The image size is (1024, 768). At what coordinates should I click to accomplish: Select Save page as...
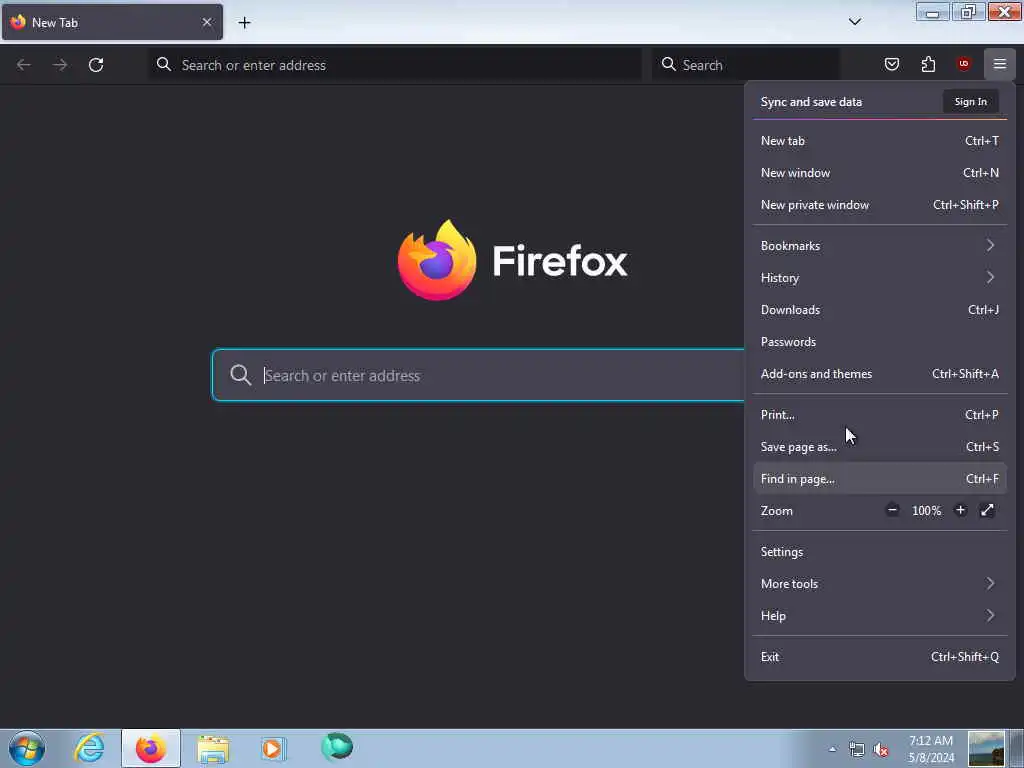pyautogui.click(x=880, y=447)
